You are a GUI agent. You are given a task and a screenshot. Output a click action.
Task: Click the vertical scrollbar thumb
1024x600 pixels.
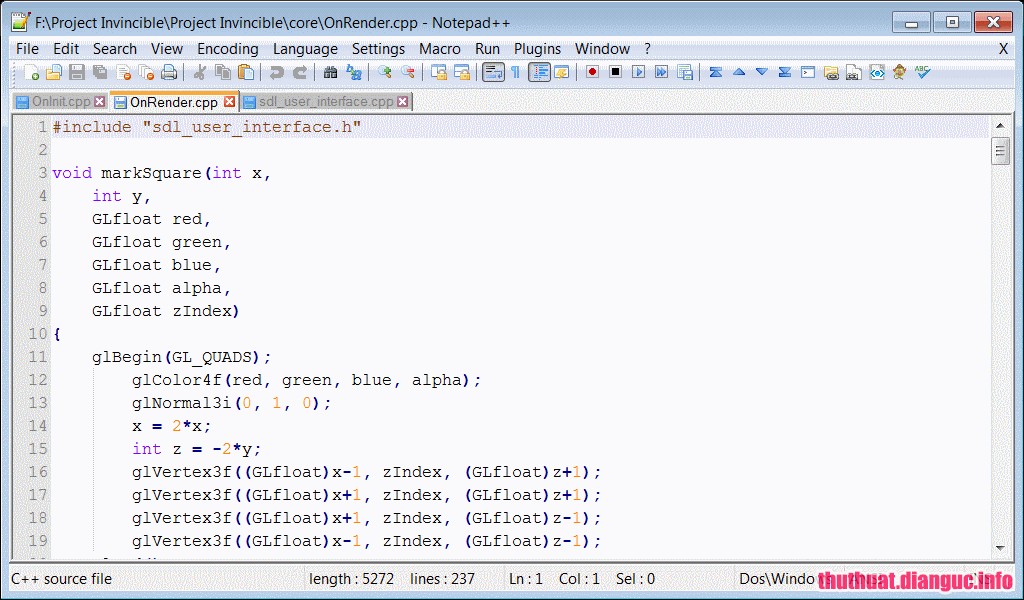(x=1000, y=151)
